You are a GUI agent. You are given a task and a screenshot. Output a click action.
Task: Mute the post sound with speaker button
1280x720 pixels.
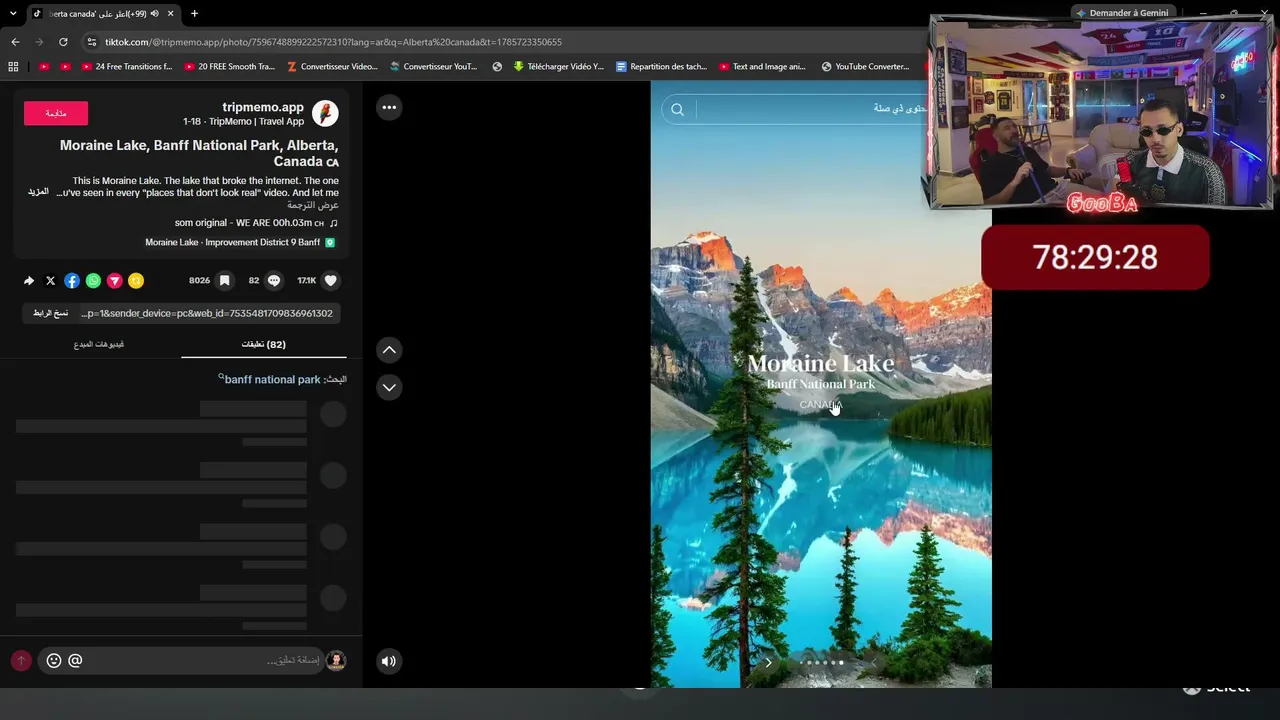tap(389, 660)
